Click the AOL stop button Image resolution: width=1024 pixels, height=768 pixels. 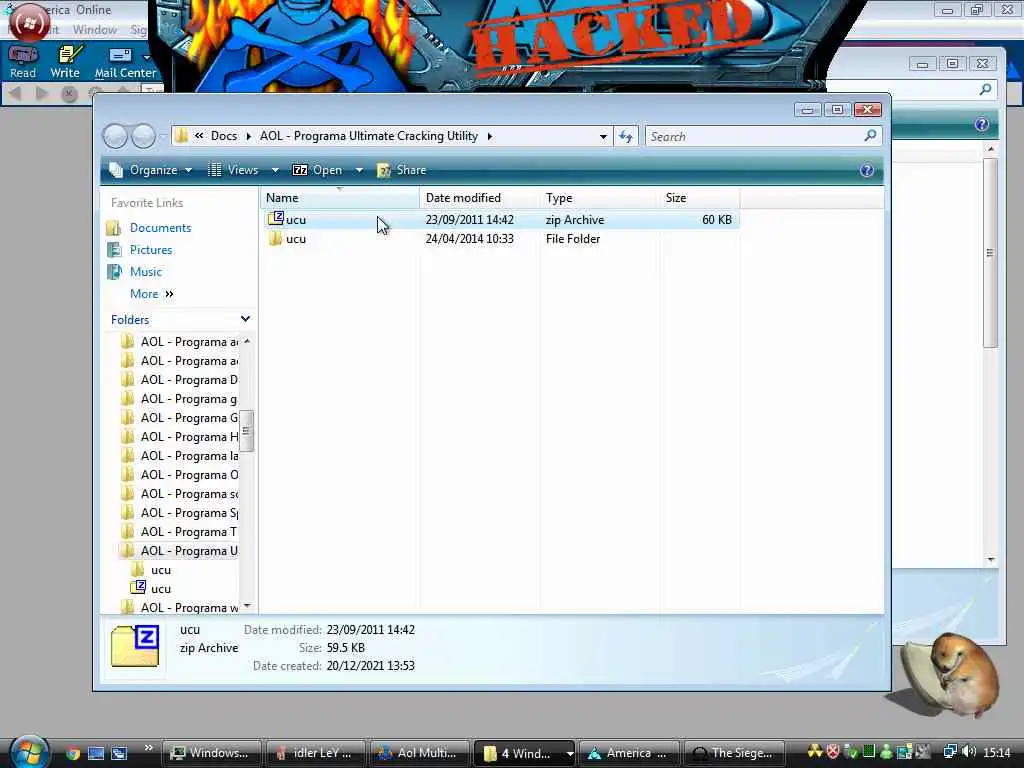(x=69, y=94)
